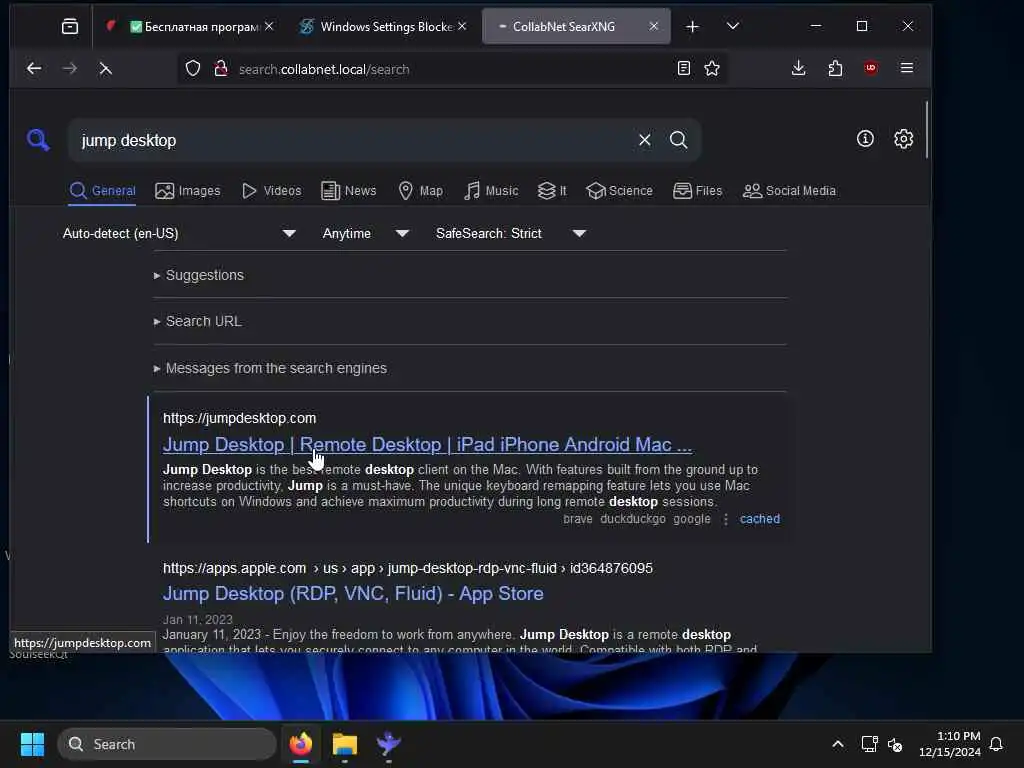1024x768 pixels.
Task: Open the uBlock Origin extension icon
Action: tap(871, 69)
